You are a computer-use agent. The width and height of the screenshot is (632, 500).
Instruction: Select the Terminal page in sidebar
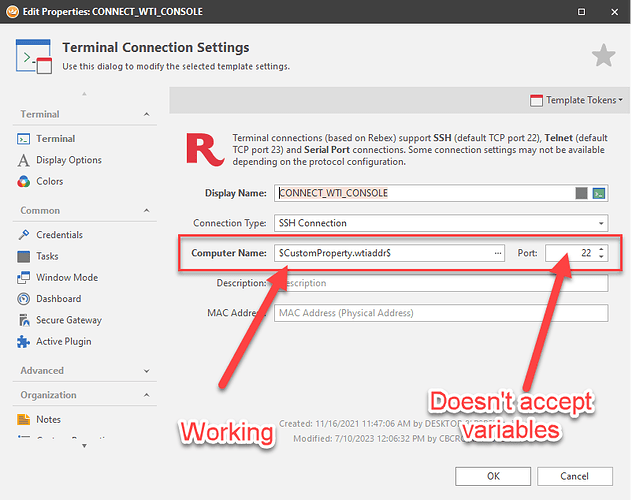[x=55, y=139]
